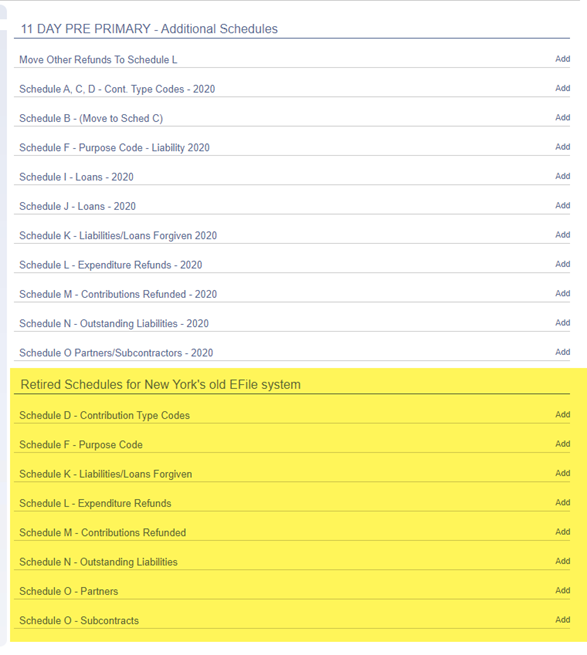Add Schedule O Partners/Subcontractors 2020
This screenshot has width=587, height=655.
(562, 352)
